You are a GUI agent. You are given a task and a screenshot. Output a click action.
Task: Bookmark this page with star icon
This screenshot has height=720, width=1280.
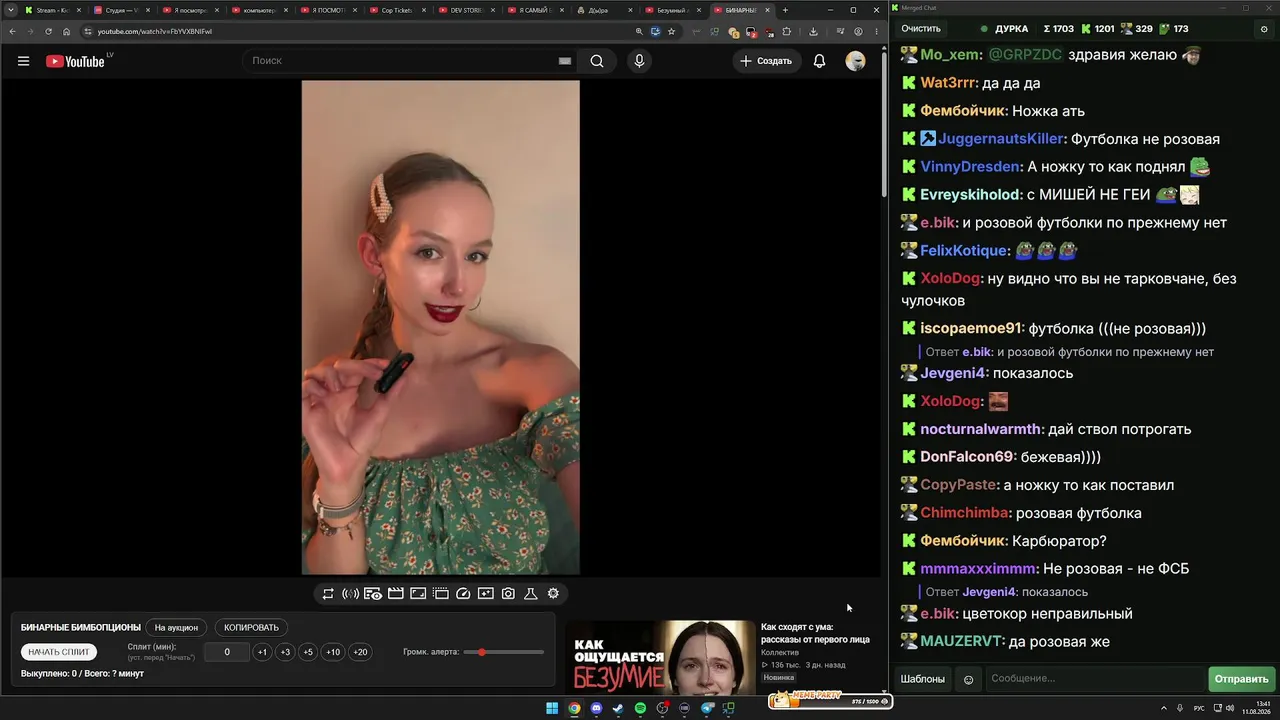click(671, 31)
